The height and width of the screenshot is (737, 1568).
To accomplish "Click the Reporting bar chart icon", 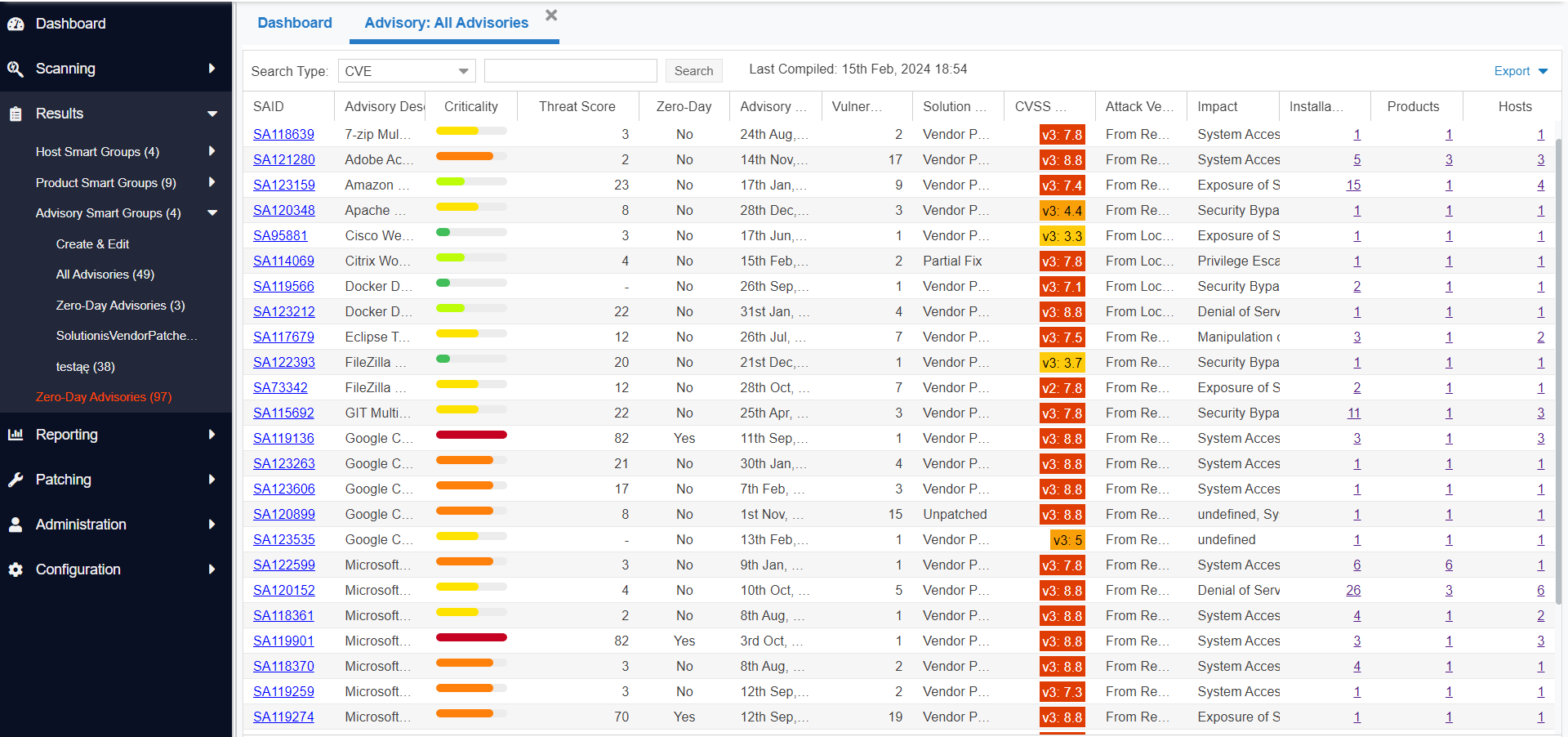I will pyautogui.click(x=16, y=435).
